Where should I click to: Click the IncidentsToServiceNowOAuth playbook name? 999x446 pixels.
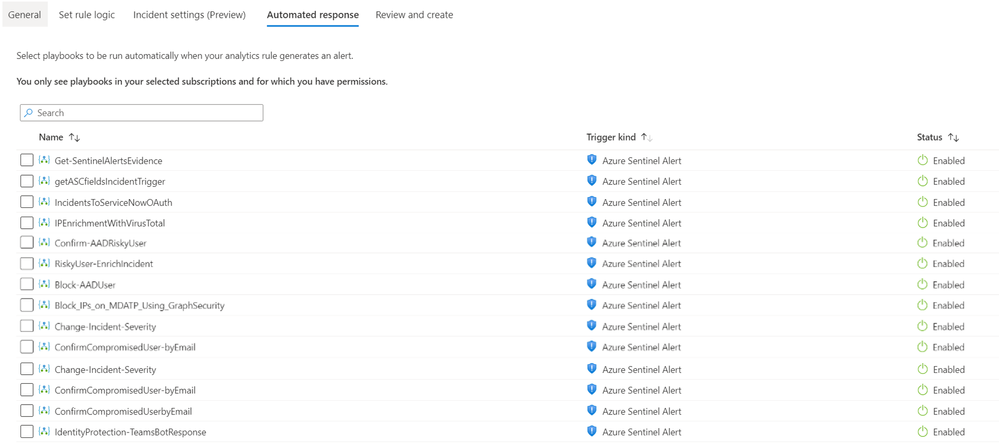point(113,203)
